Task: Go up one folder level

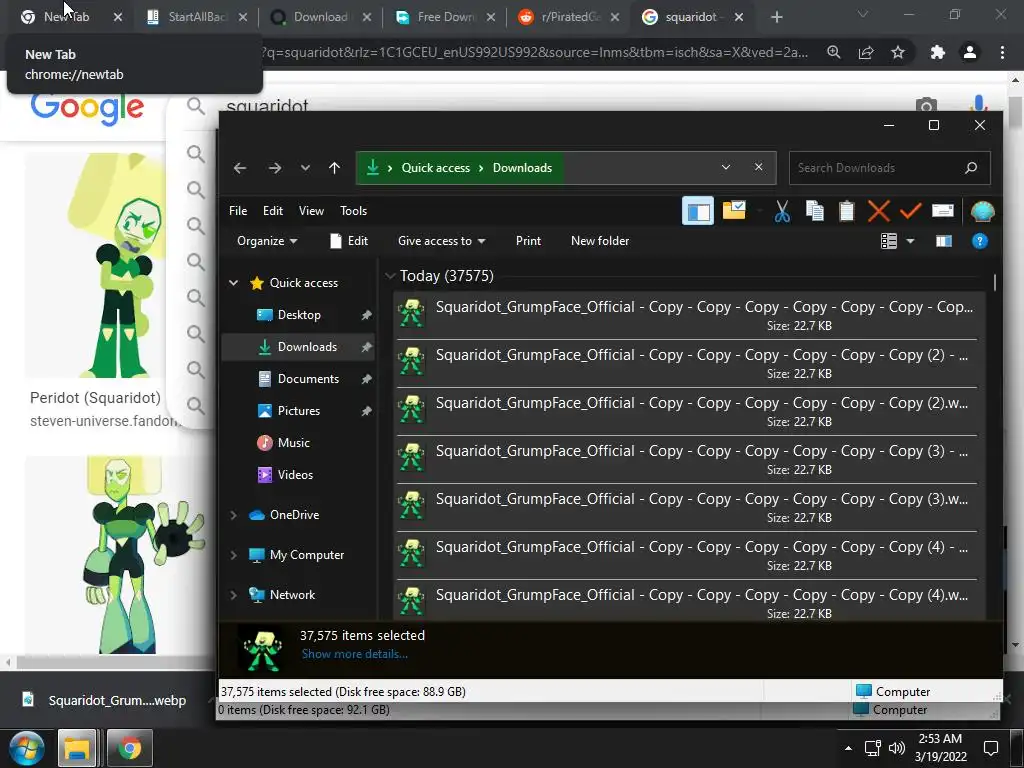Action: (334, 168)
